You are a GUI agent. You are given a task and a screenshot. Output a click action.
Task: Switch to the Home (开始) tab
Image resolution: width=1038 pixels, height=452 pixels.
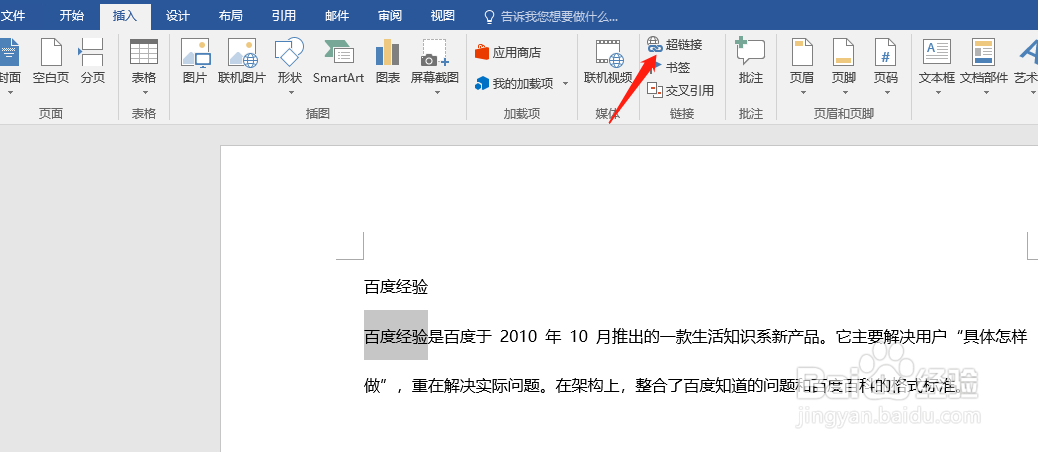click(x=71, y=16)
